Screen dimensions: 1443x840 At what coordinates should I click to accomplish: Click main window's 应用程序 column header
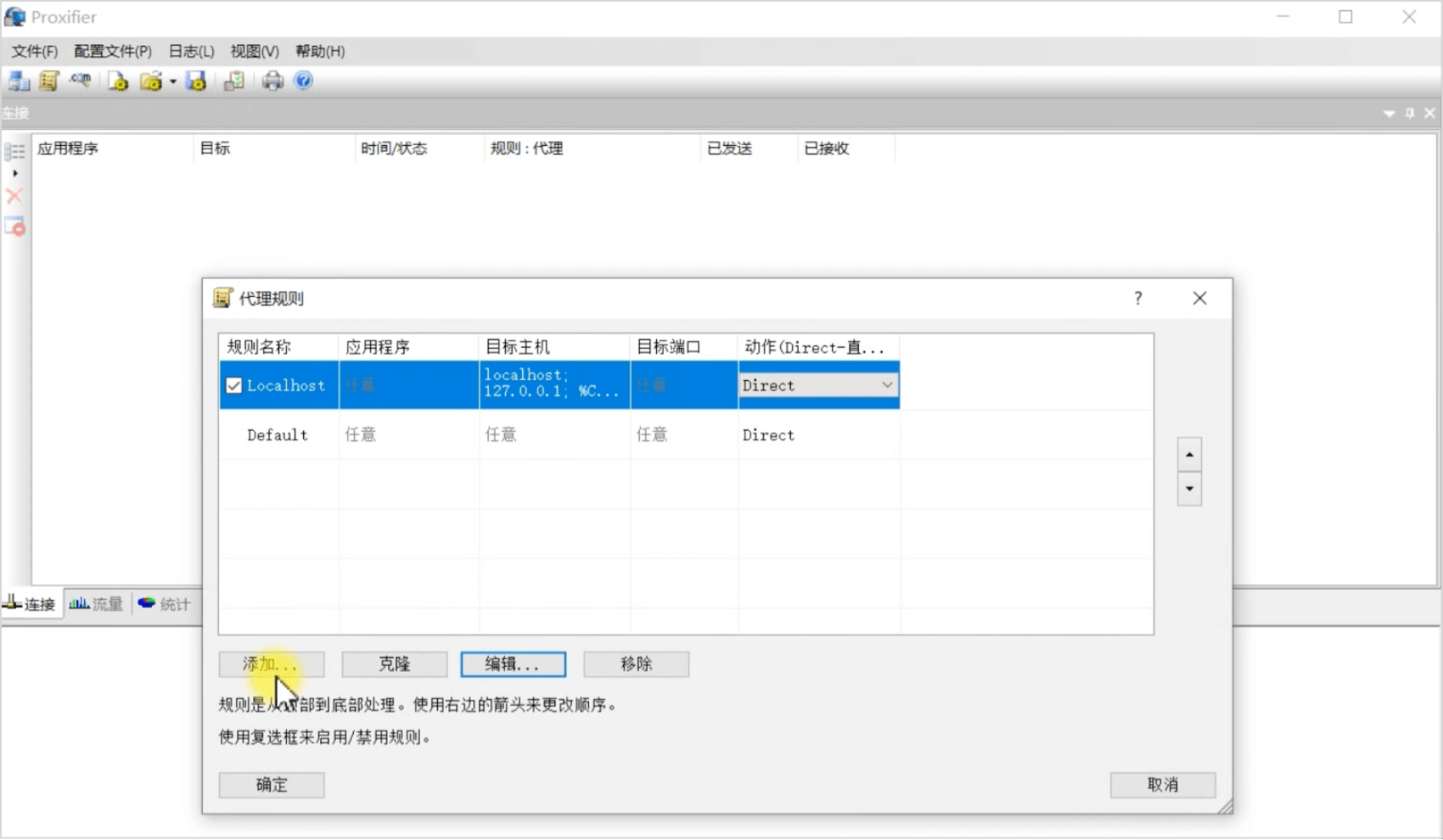tap(113, 148)
